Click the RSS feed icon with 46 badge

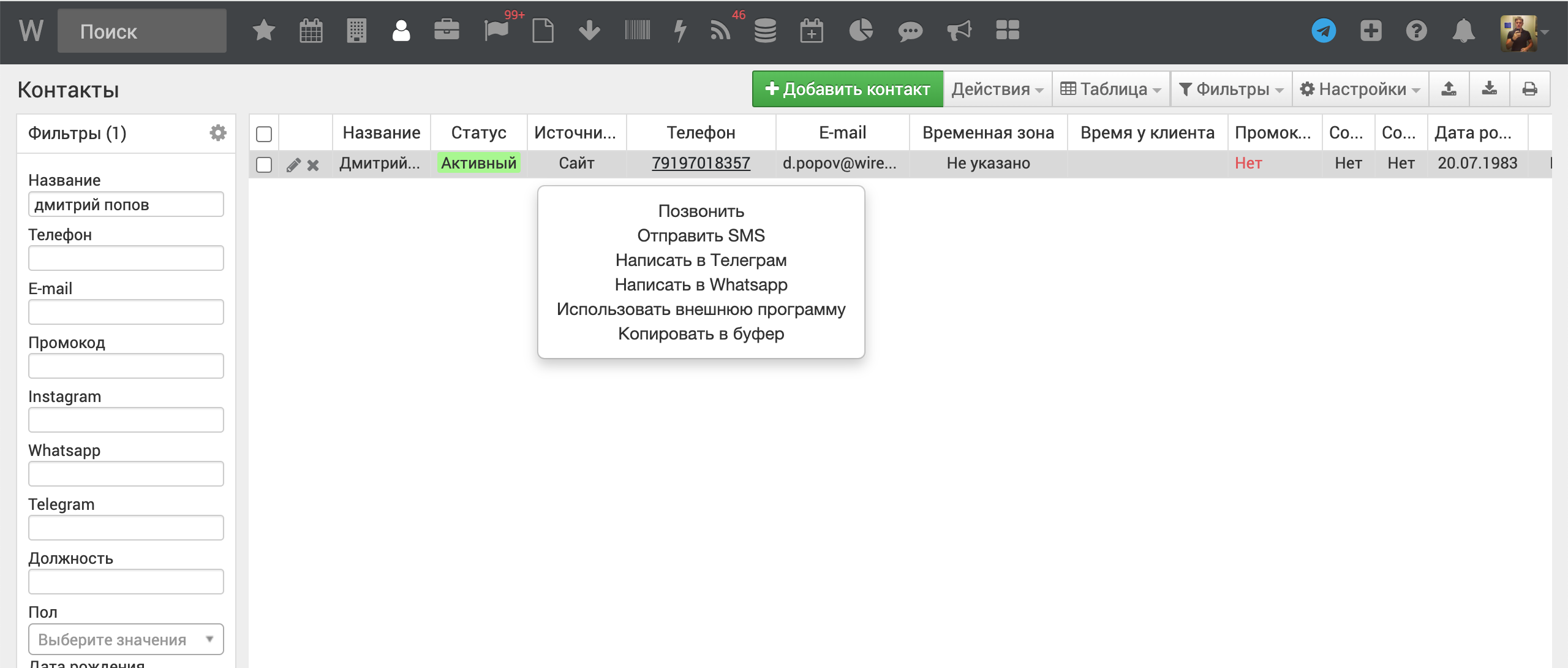pos(720,30)
